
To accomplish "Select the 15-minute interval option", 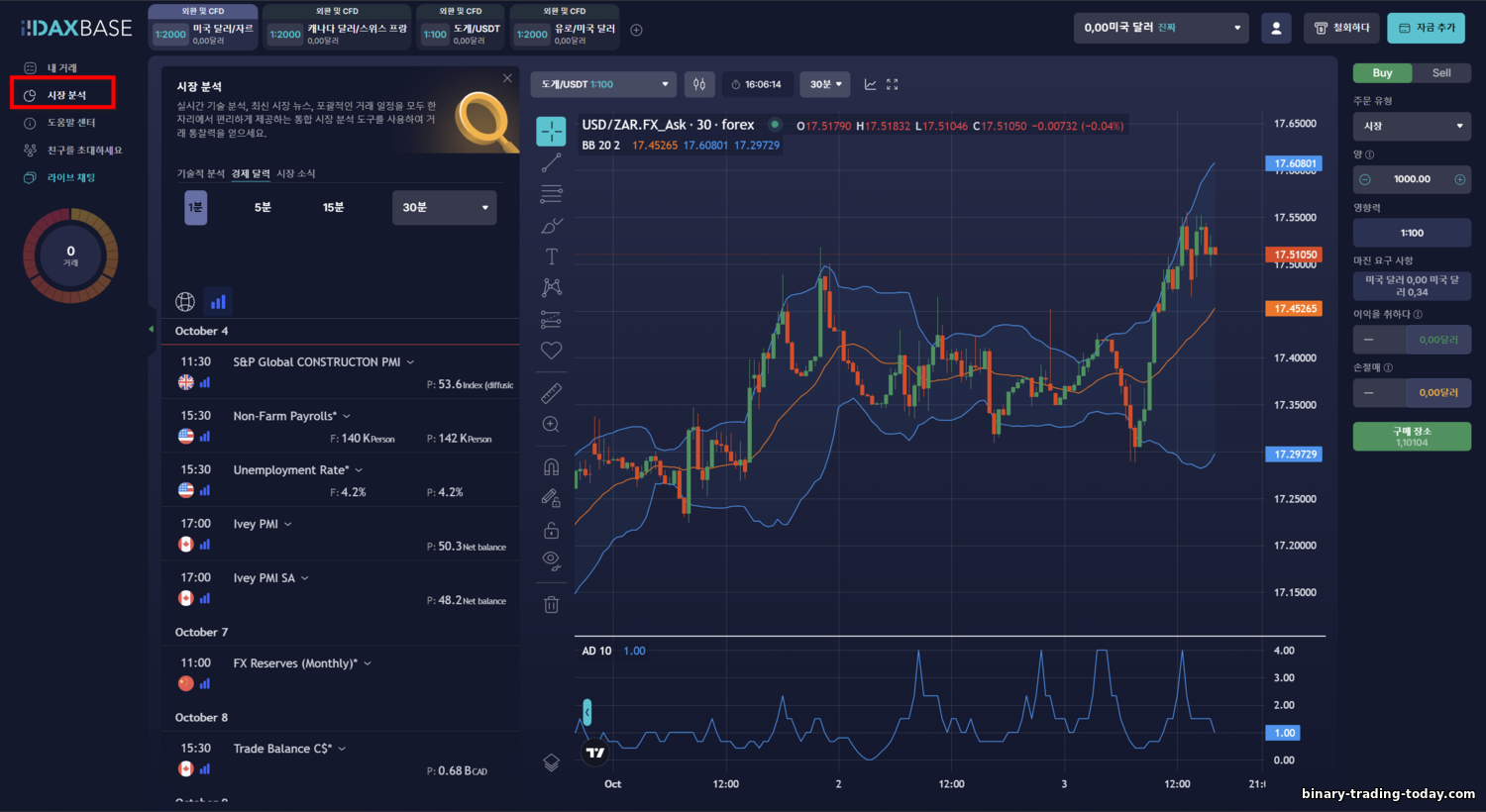I will coord(333,207).
